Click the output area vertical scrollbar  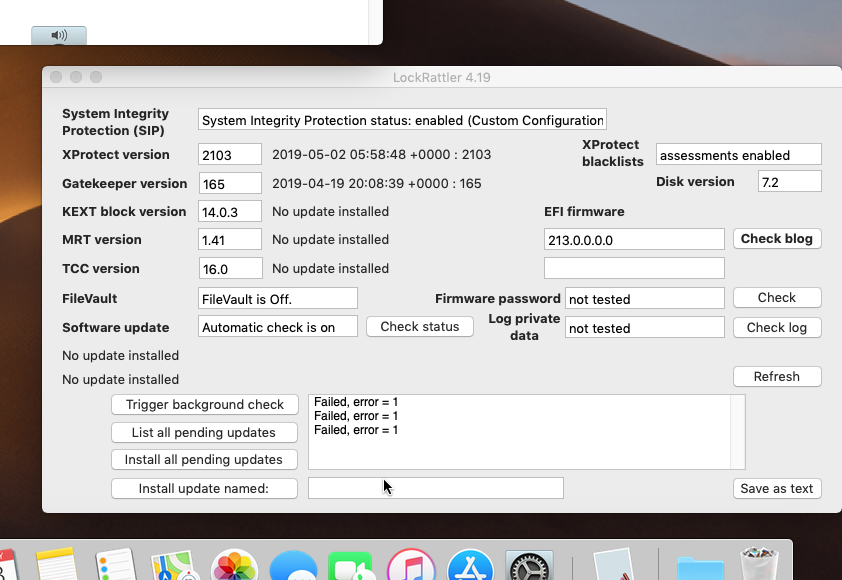738,432
